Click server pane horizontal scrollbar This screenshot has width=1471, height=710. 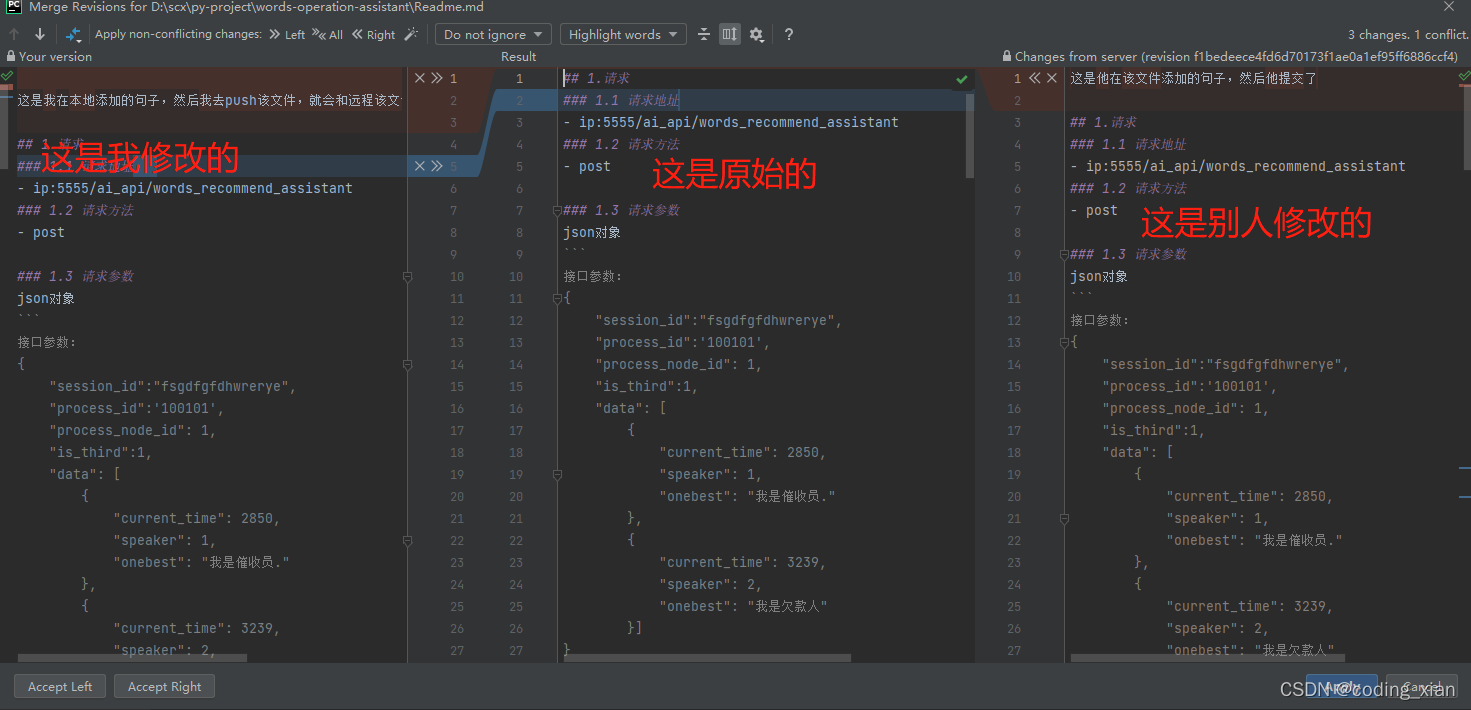[x=1207, y=658]
